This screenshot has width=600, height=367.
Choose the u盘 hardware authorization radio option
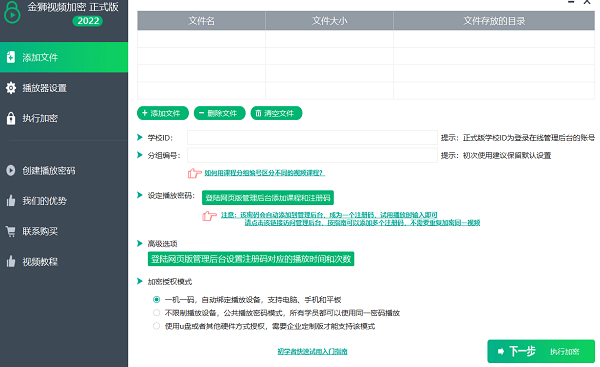coord(156,326)
